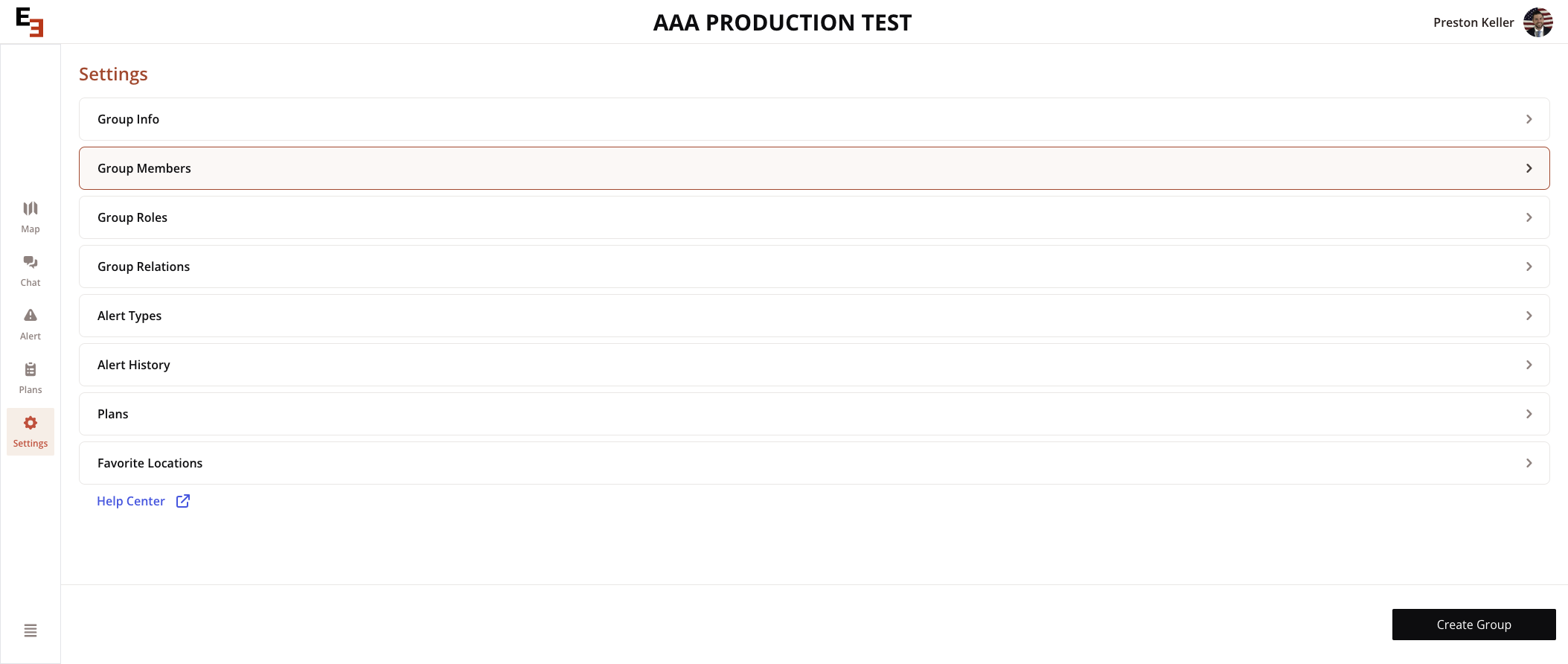
Task: Open the Group Members settings row
Action: pyautogui.click(x=814, y=168)
